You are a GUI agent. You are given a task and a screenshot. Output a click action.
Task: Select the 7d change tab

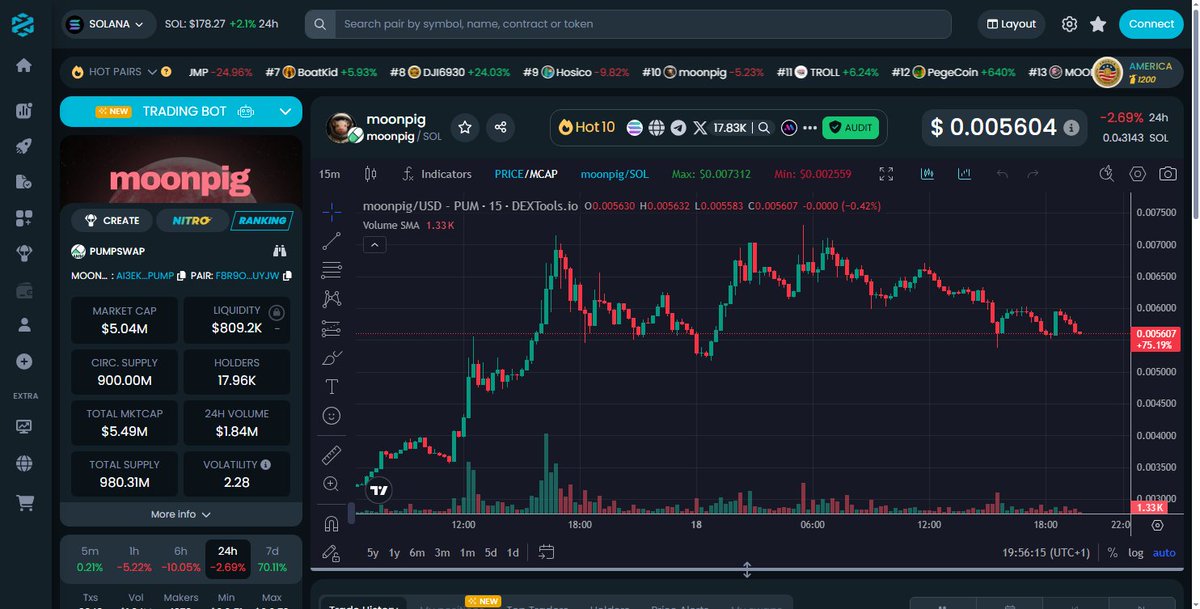coord(272,559)
